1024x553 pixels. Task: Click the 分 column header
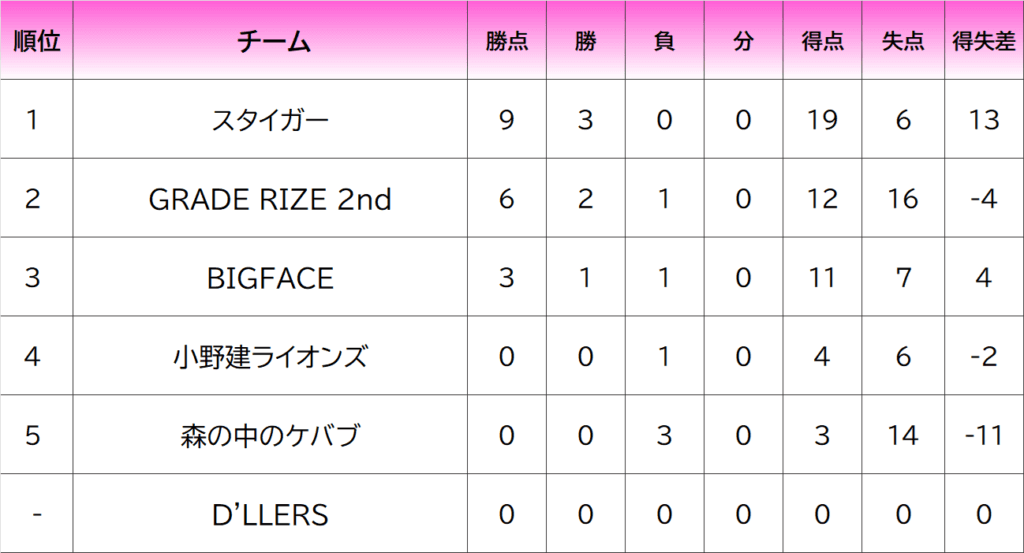743,41
